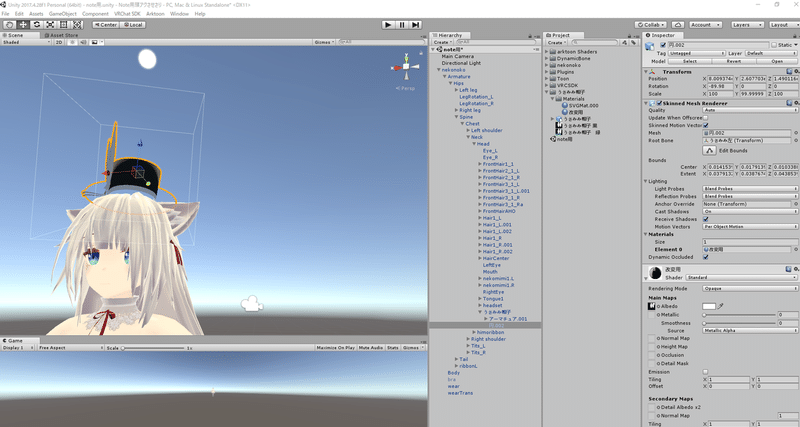
Task: Click the Project panel lock icon
Action: point(629,36)
